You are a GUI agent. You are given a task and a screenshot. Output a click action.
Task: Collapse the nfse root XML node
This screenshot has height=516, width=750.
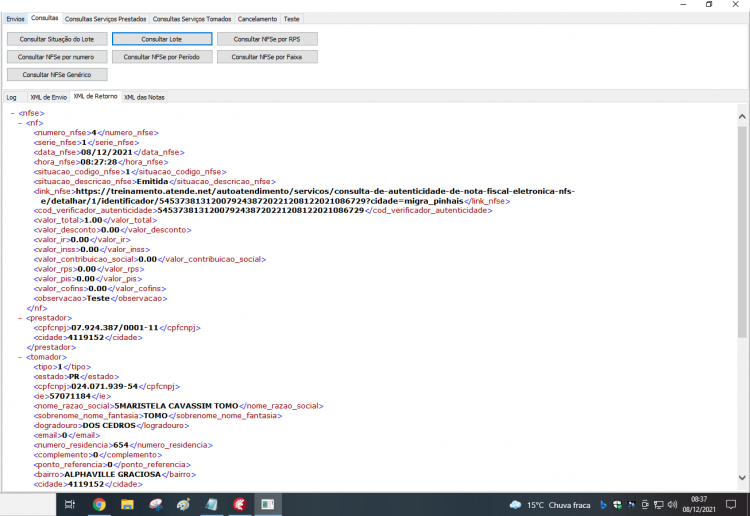[x=12, y=113]
